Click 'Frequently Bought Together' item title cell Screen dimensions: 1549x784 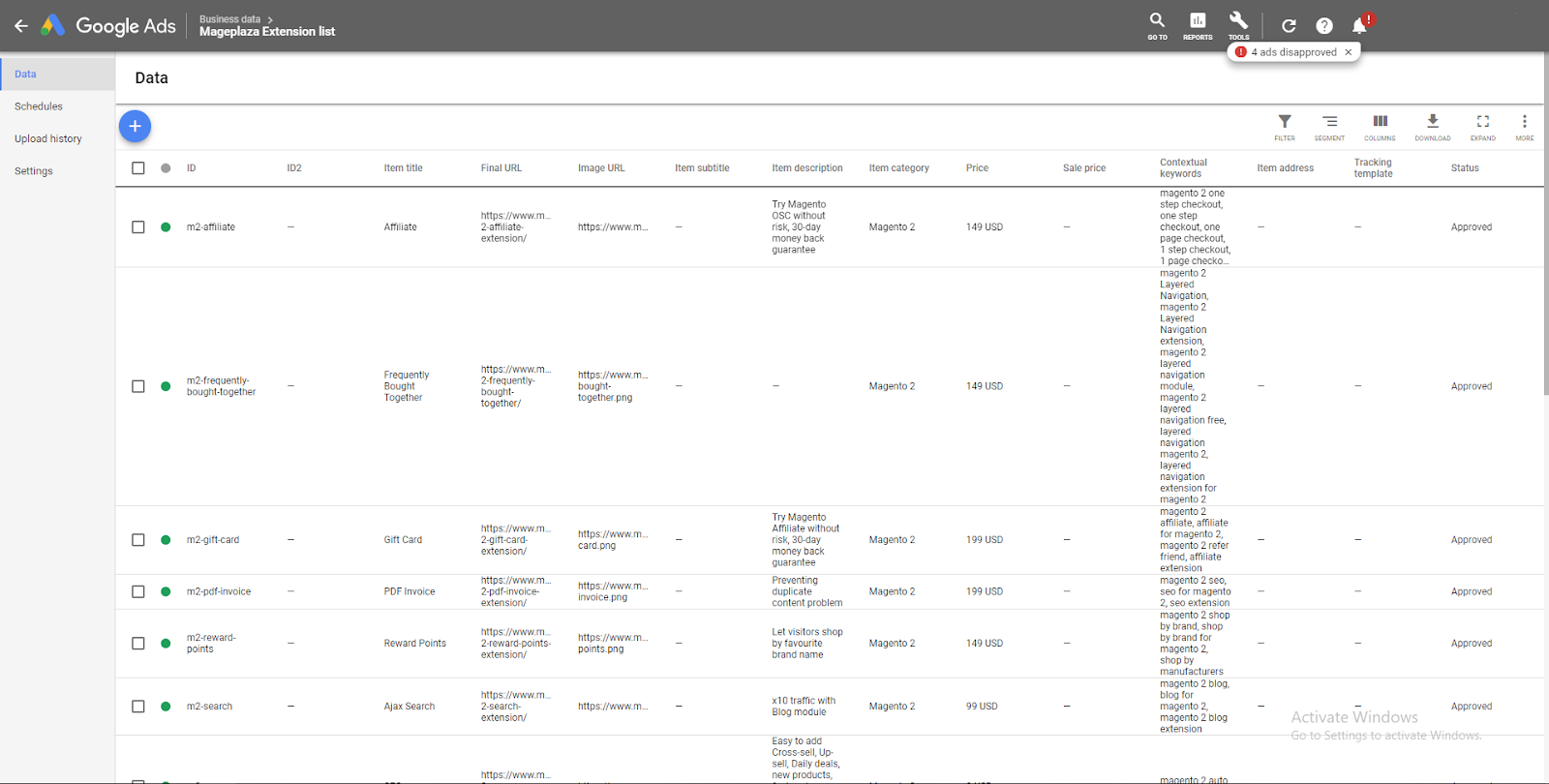coord(407,386)
